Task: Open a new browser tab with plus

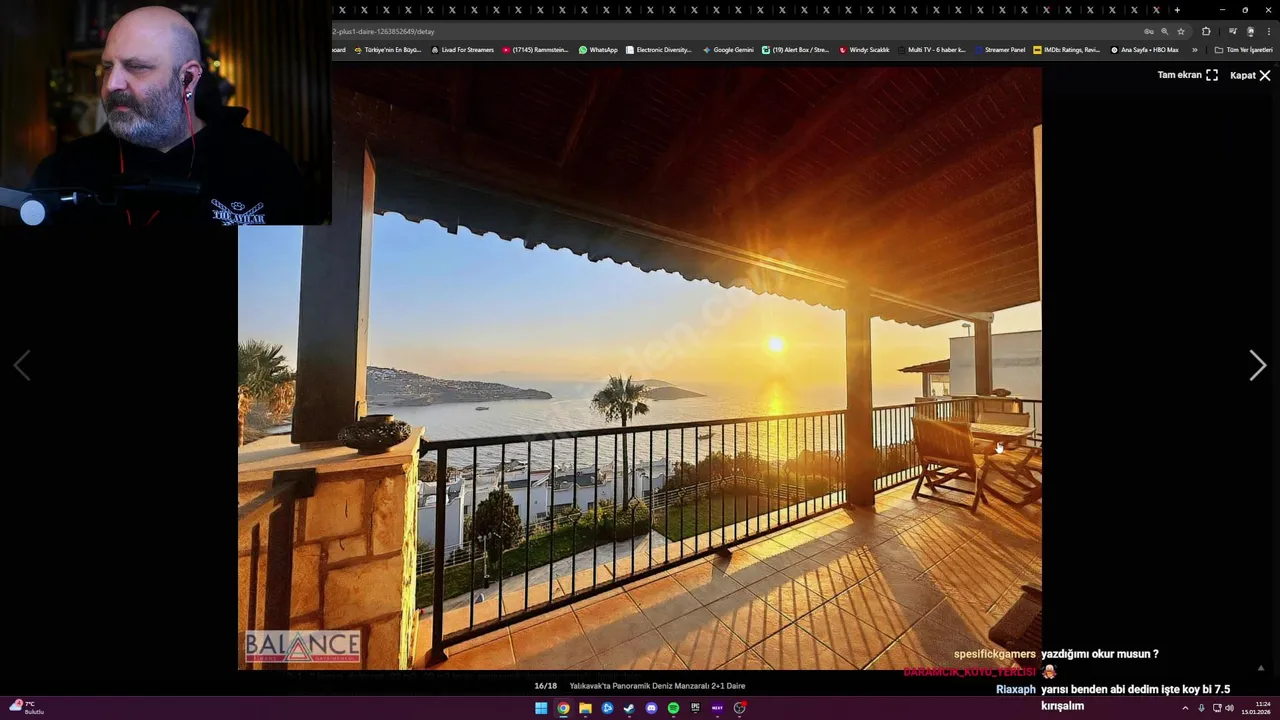Action: [1177, 10]
